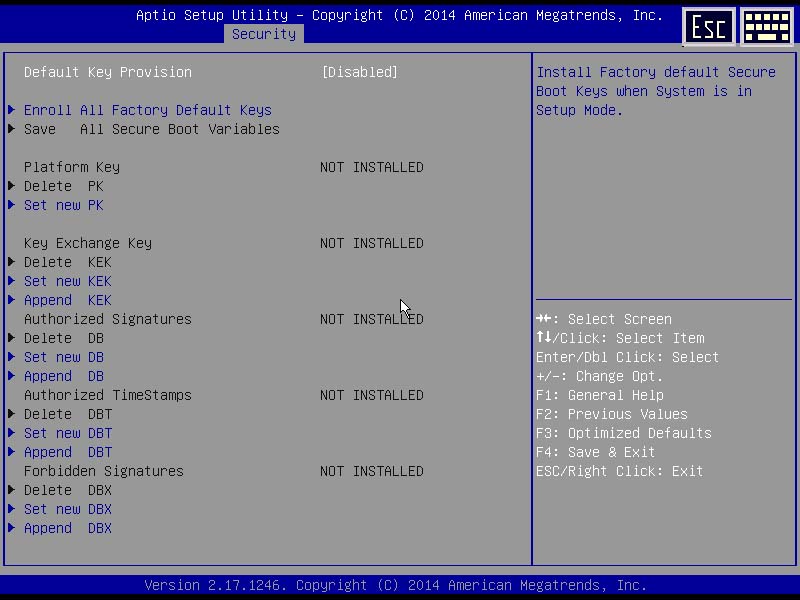Select the Security tab

(264, 34)
